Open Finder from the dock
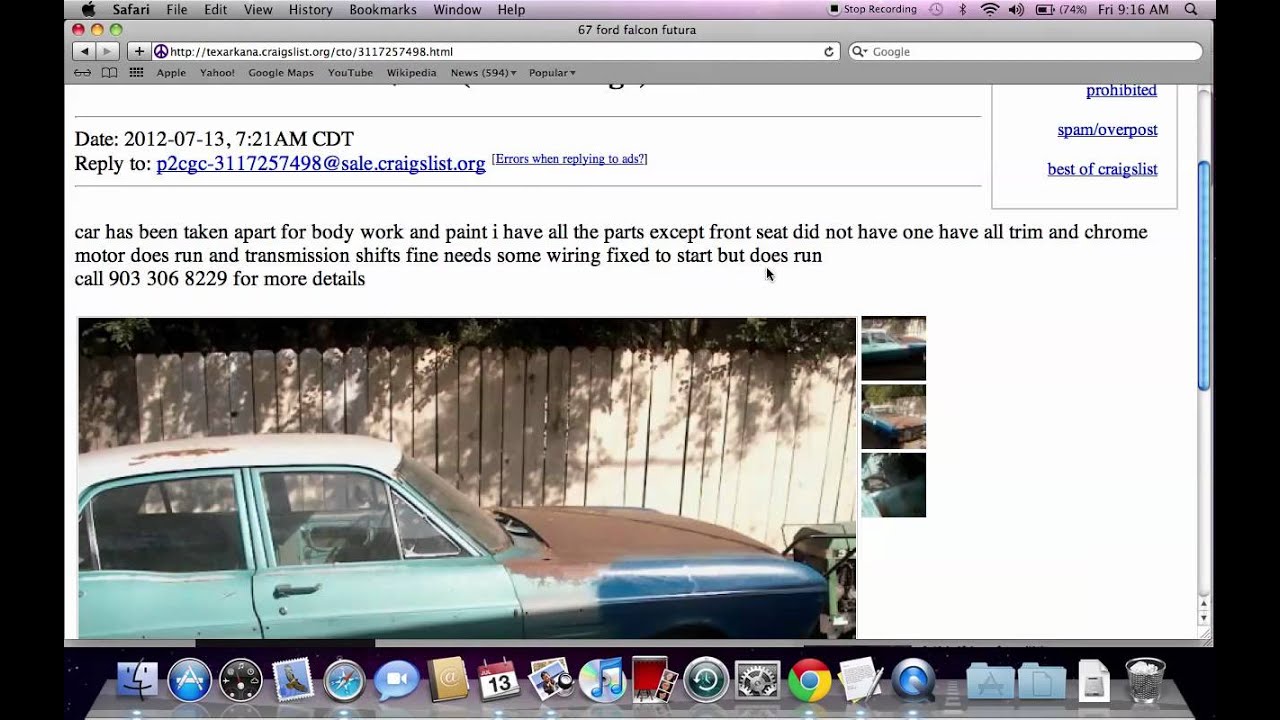This screenshot has width=1280, height=720. click(x=138, y=681)
